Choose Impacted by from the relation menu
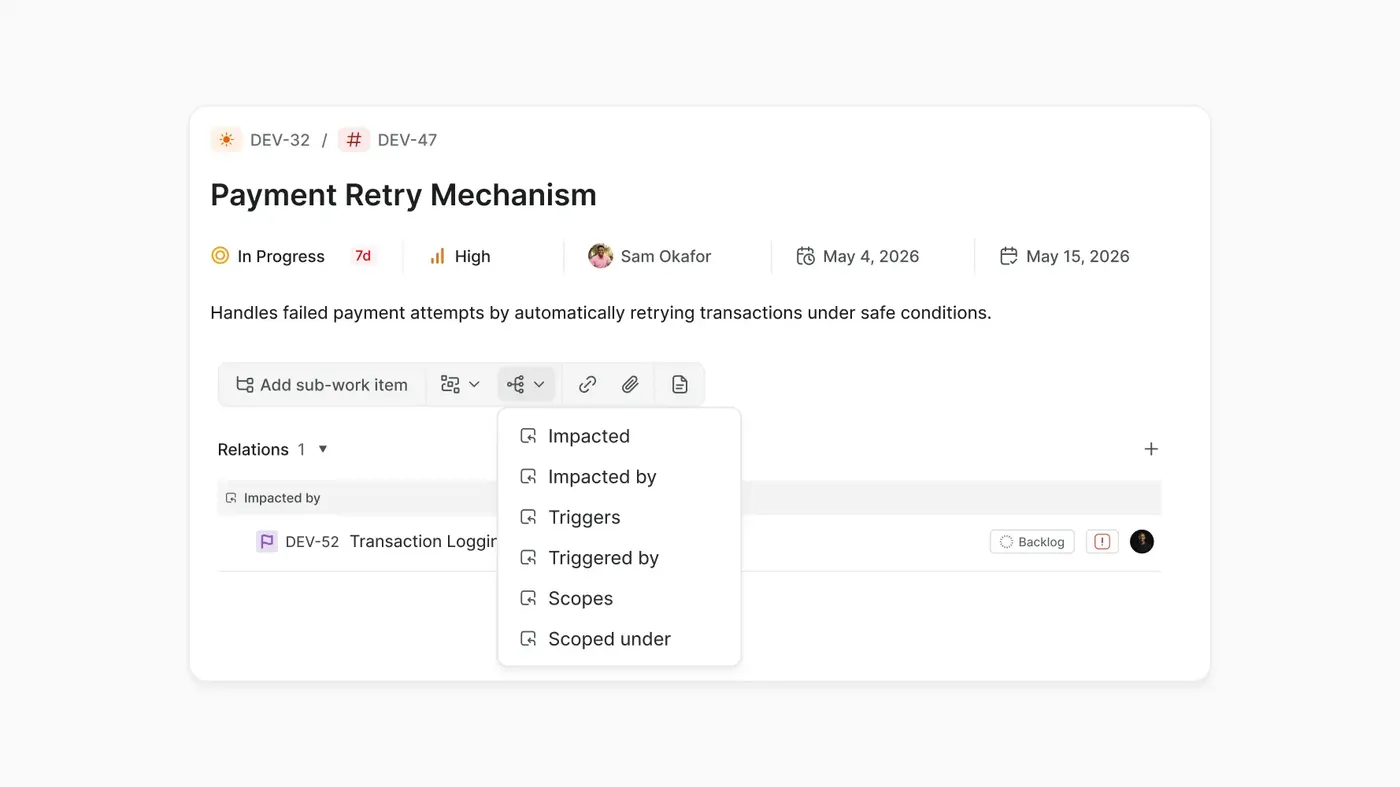 coord(619,477)
